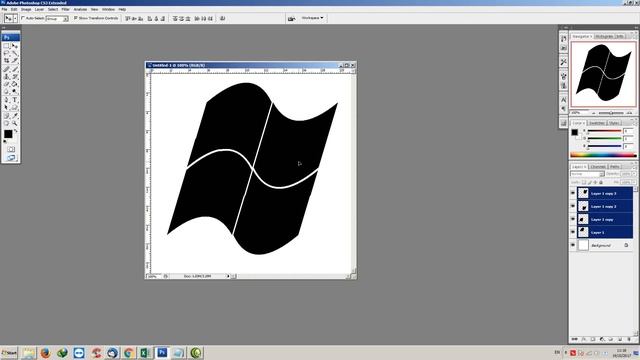Click foreground color swatch in toolbox

(8, 134)
